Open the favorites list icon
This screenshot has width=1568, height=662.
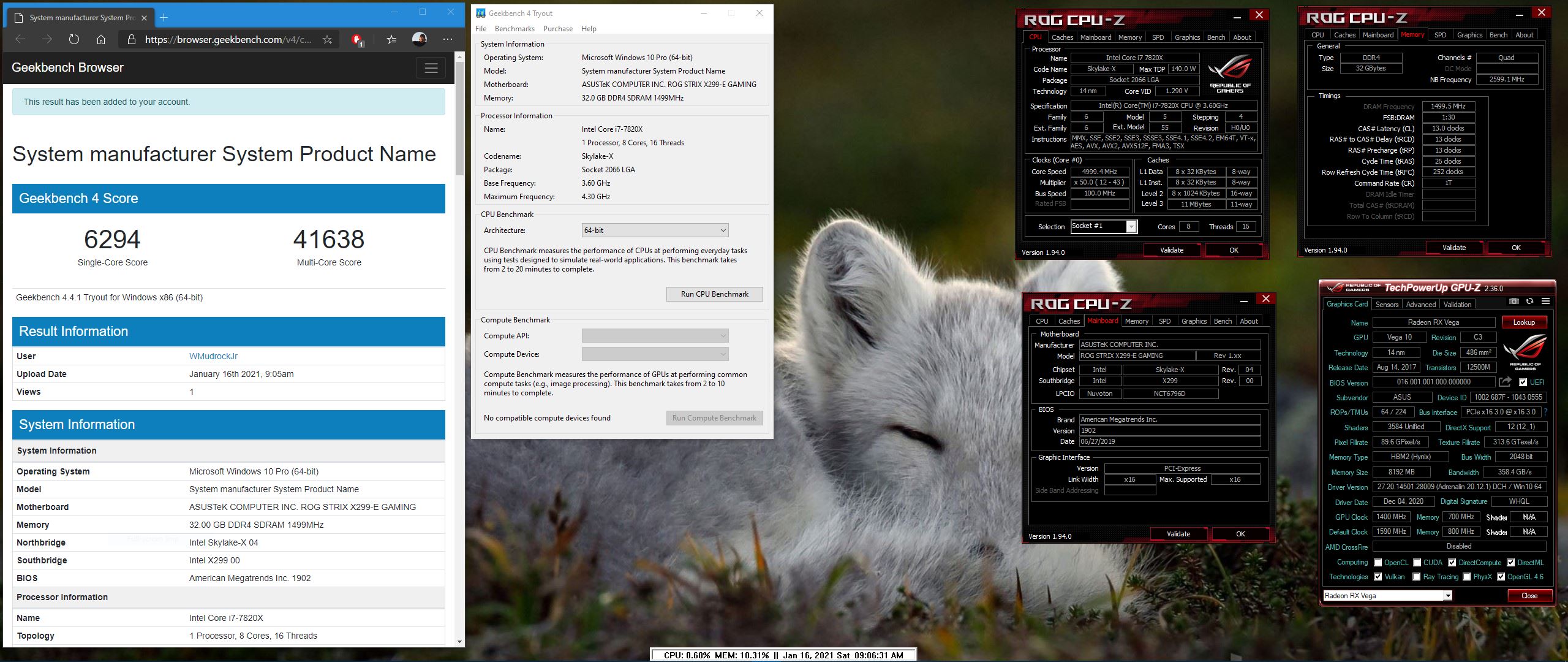[x=391, y=39]
